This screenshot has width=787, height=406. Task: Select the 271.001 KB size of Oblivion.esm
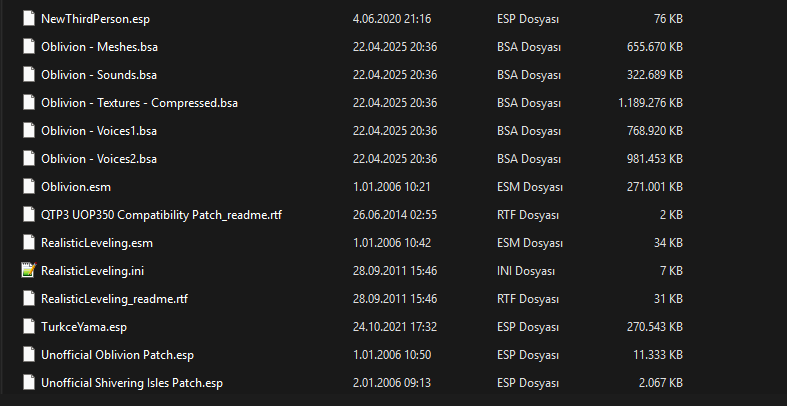(x=655, y=187)
